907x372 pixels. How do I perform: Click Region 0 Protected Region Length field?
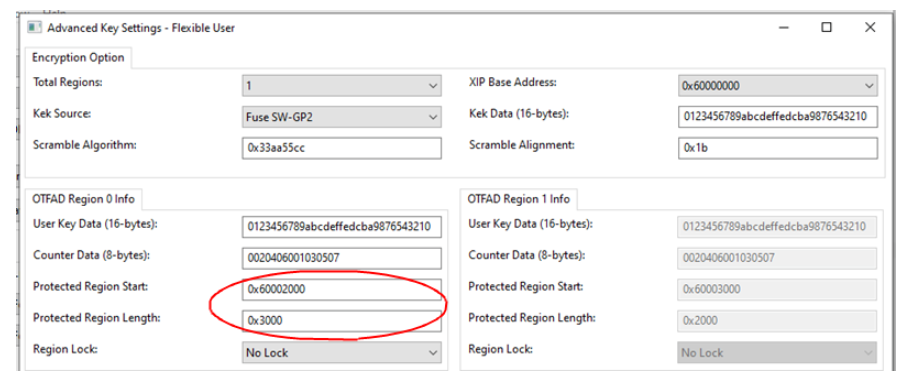point(341,321)
